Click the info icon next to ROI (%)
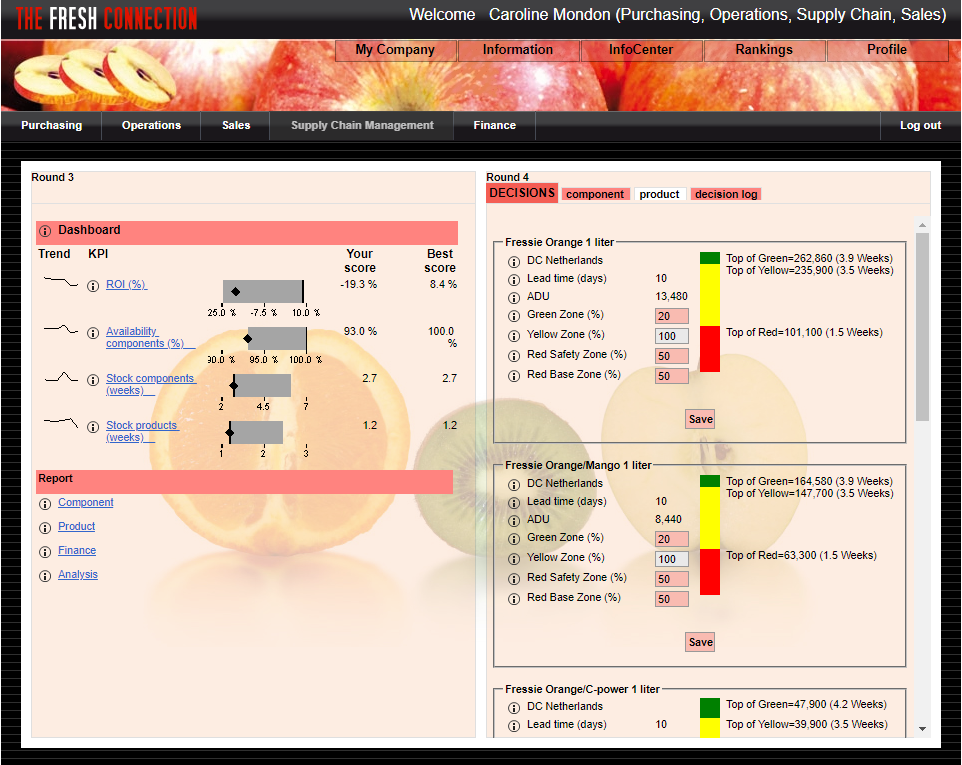The height and width of the screenshot is (765, 962). [93, 286]
